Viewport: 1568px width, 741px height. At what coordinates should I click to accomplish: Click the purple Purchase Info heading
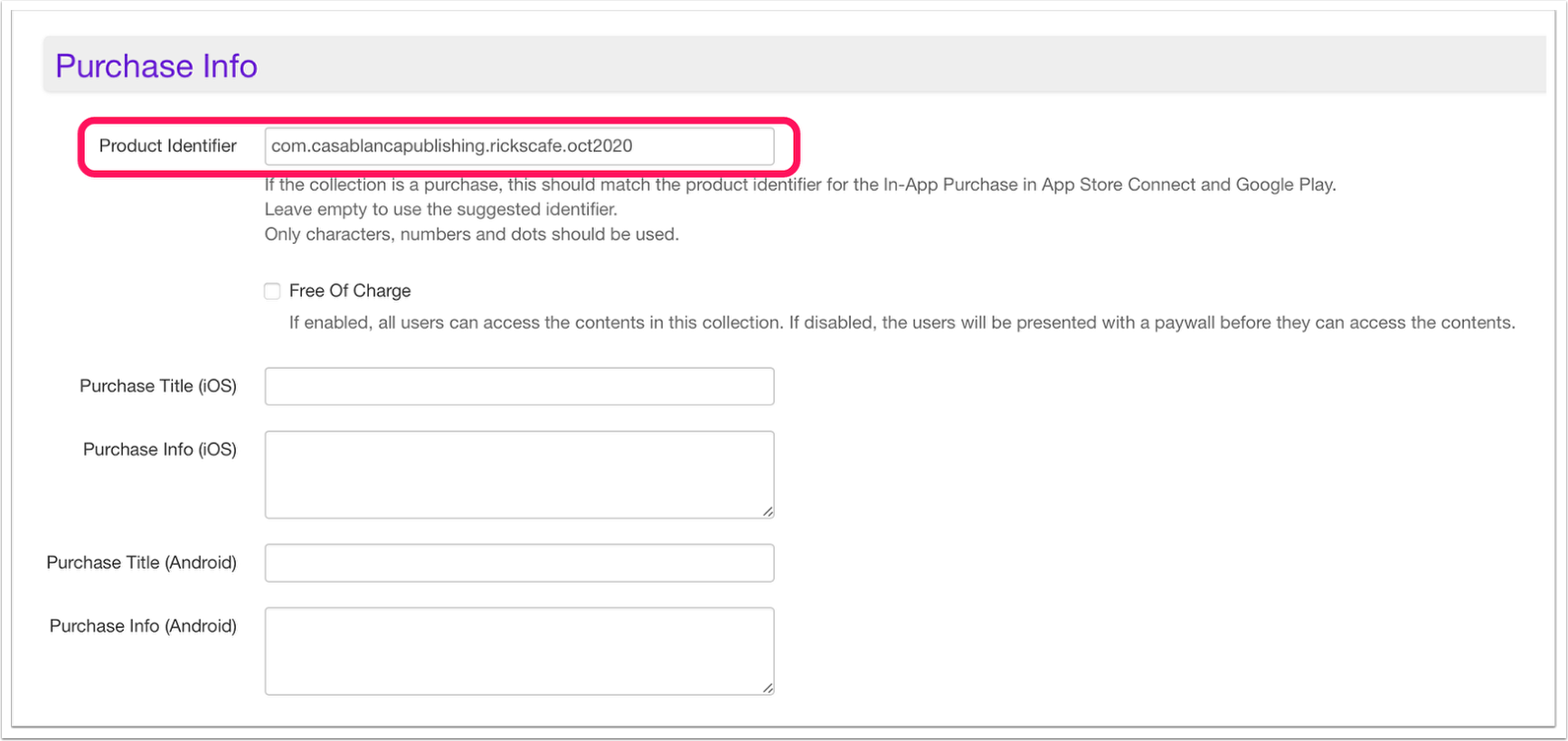[x=156, y=66]
